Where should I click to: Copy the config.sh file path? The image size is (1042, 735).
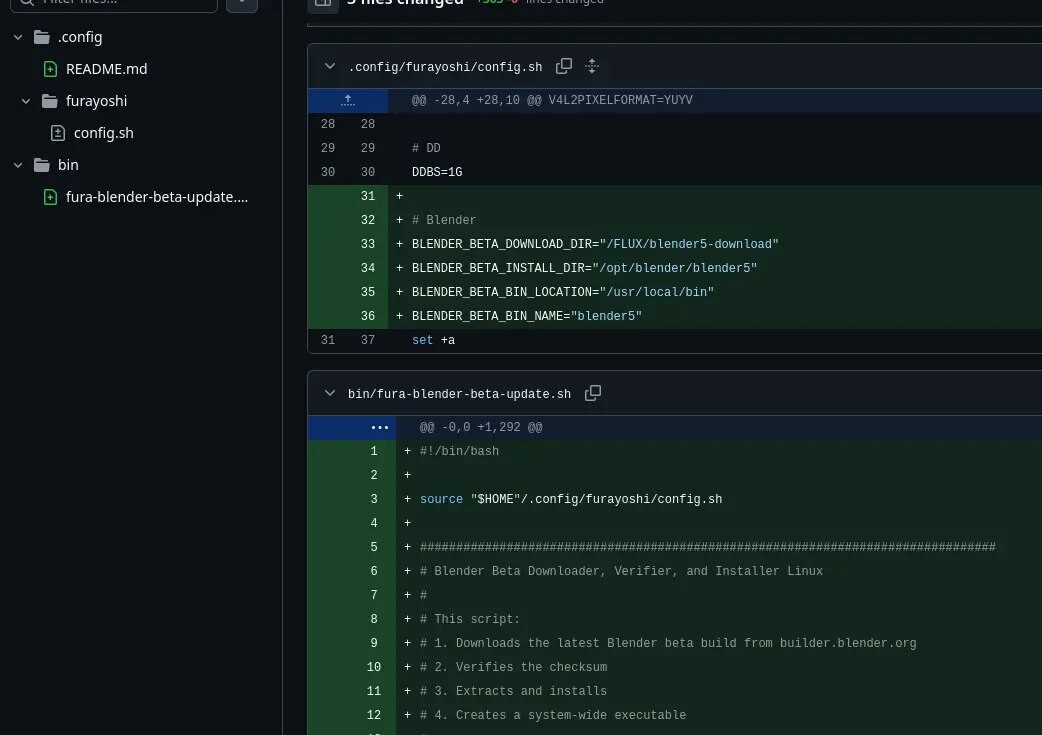pos(564,66)
